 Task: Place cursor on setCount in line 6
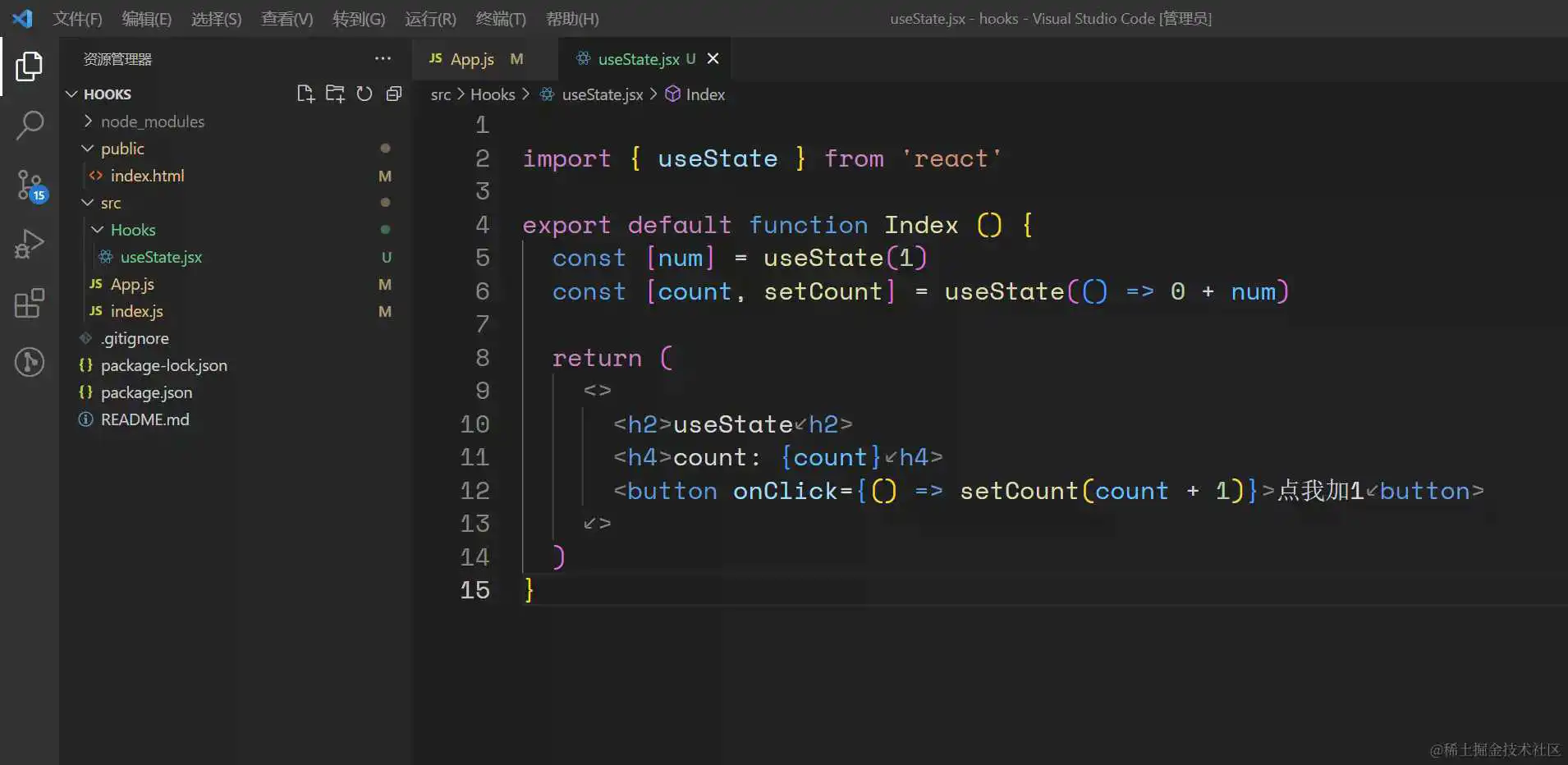coord(823,291)
